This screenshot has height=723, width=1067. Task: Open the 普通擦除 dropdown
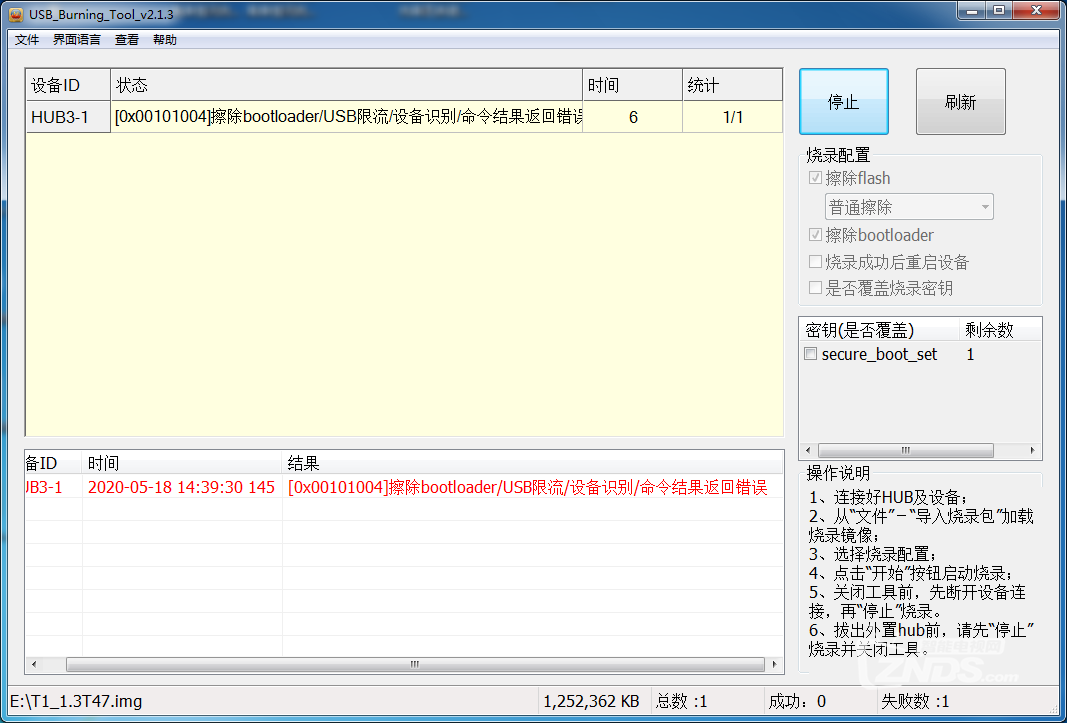tap(908, 207)
